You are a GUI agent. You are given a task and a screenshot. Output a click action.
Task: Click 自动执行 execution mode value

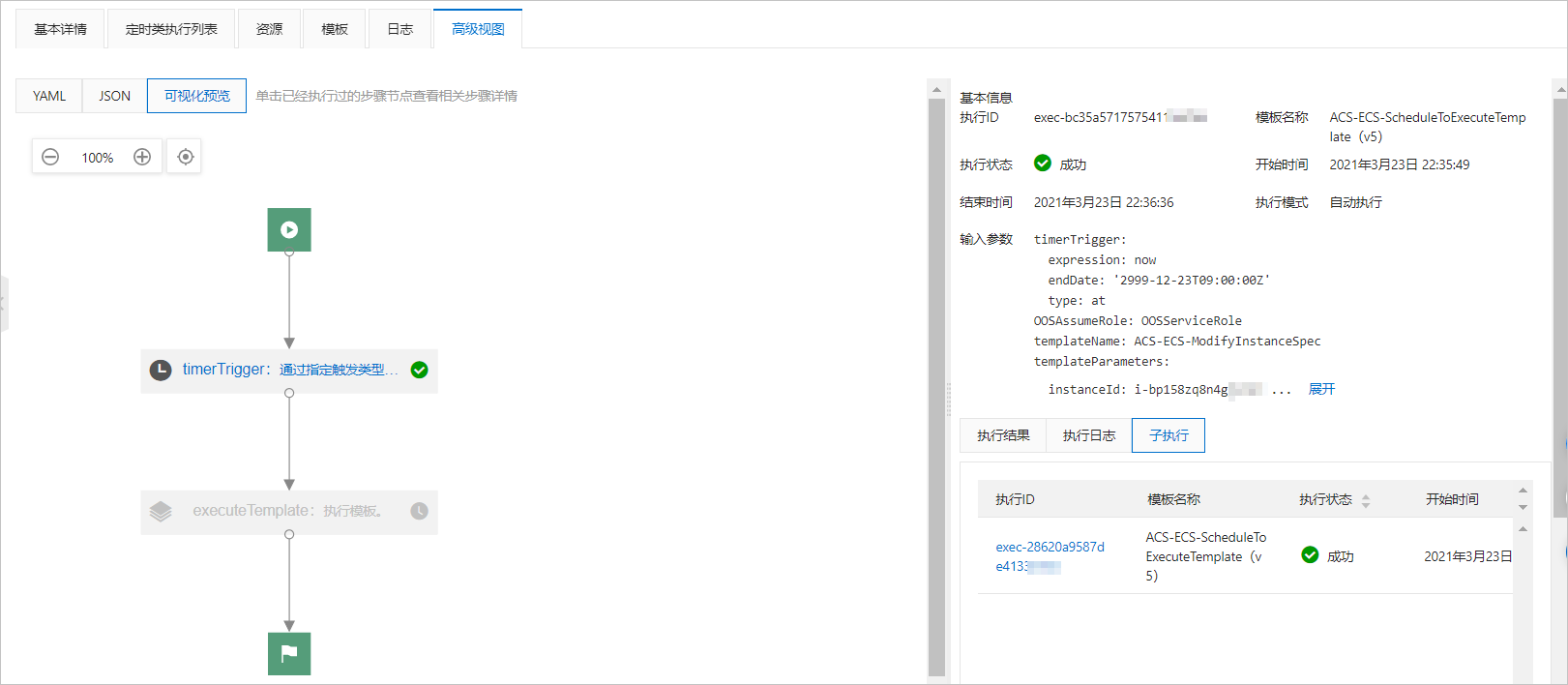1355,202
